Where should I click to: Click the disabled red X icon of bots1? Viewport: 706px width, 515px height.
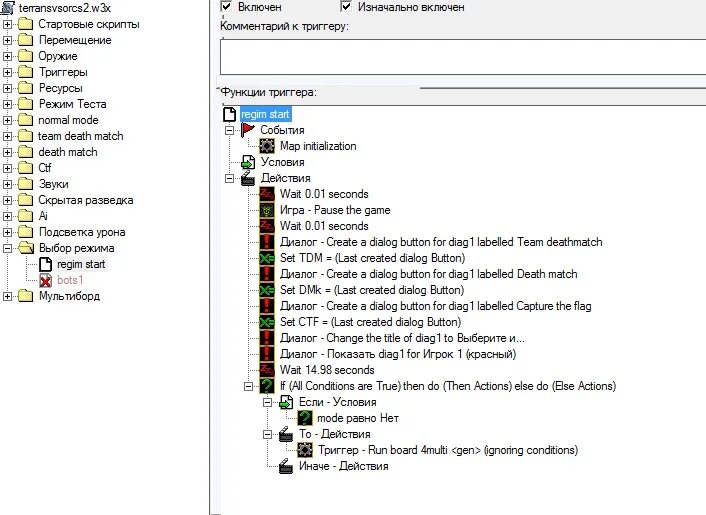[45, 280]
